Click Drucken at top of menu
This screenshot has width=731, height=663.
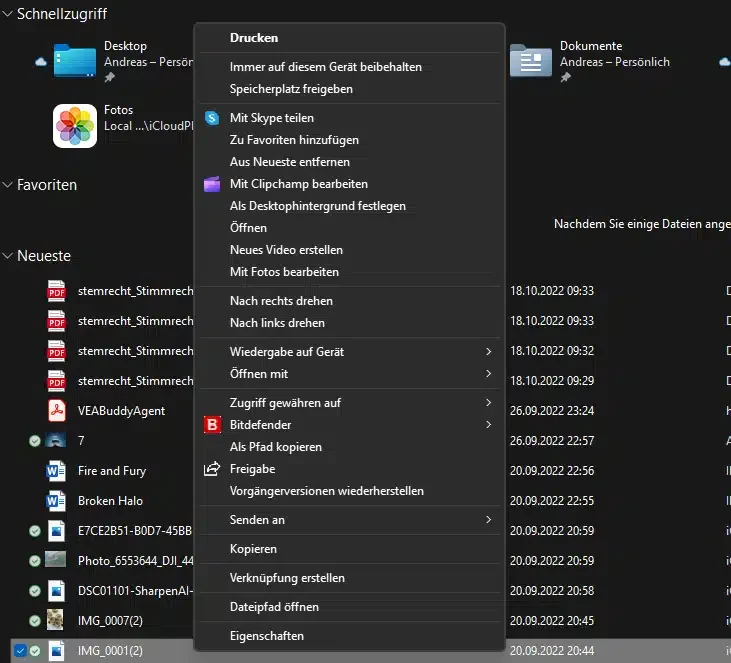(254, 38)
